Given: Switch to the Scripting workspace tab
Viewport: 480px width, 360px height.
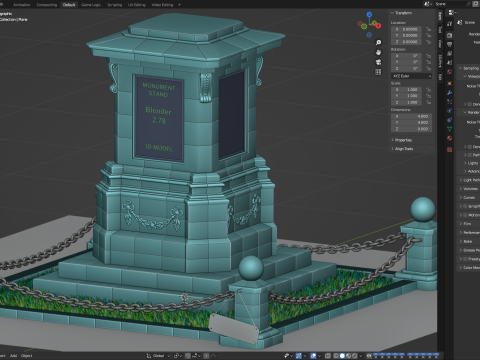Looking at the screenshot, I should (114, 5).
